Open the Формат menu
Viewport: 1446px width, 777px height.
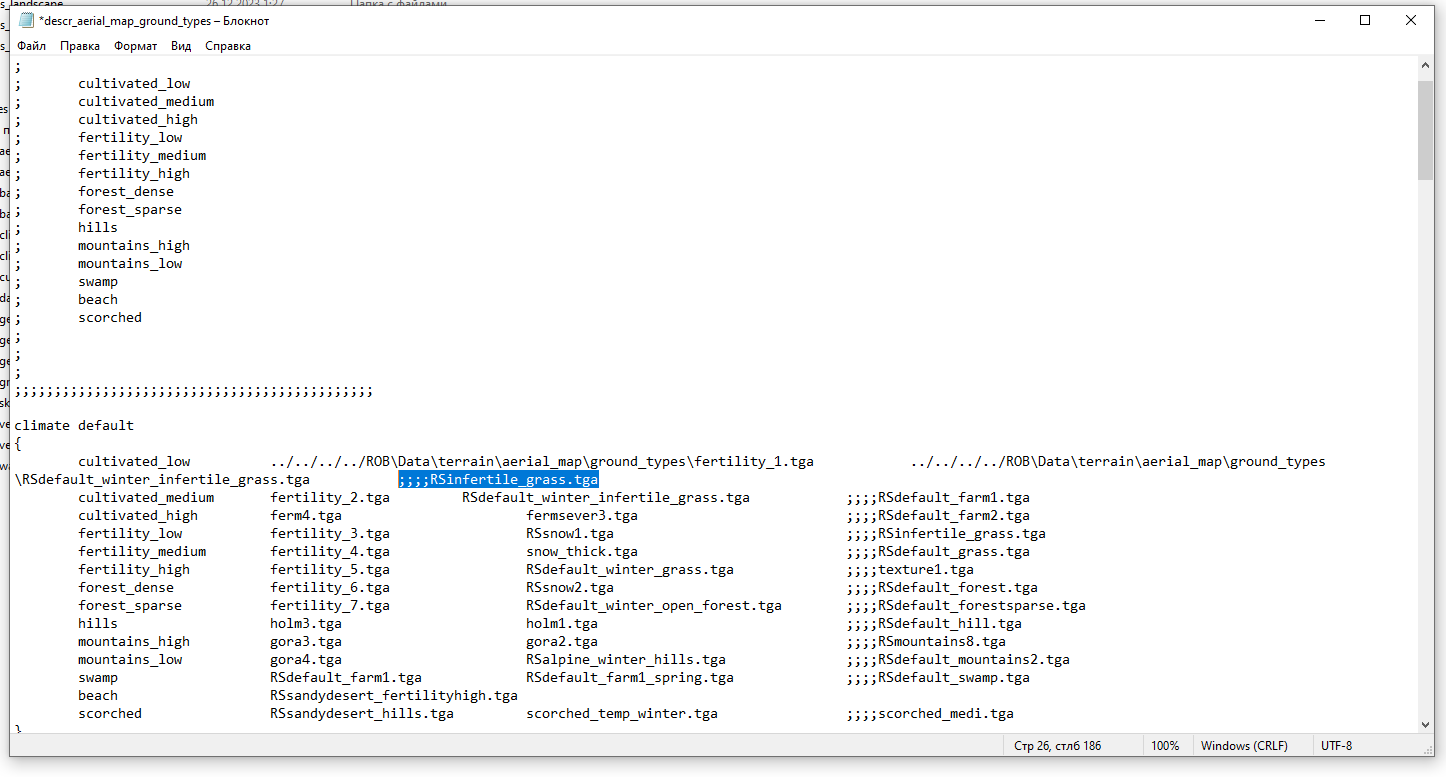[x=135, y=46]
